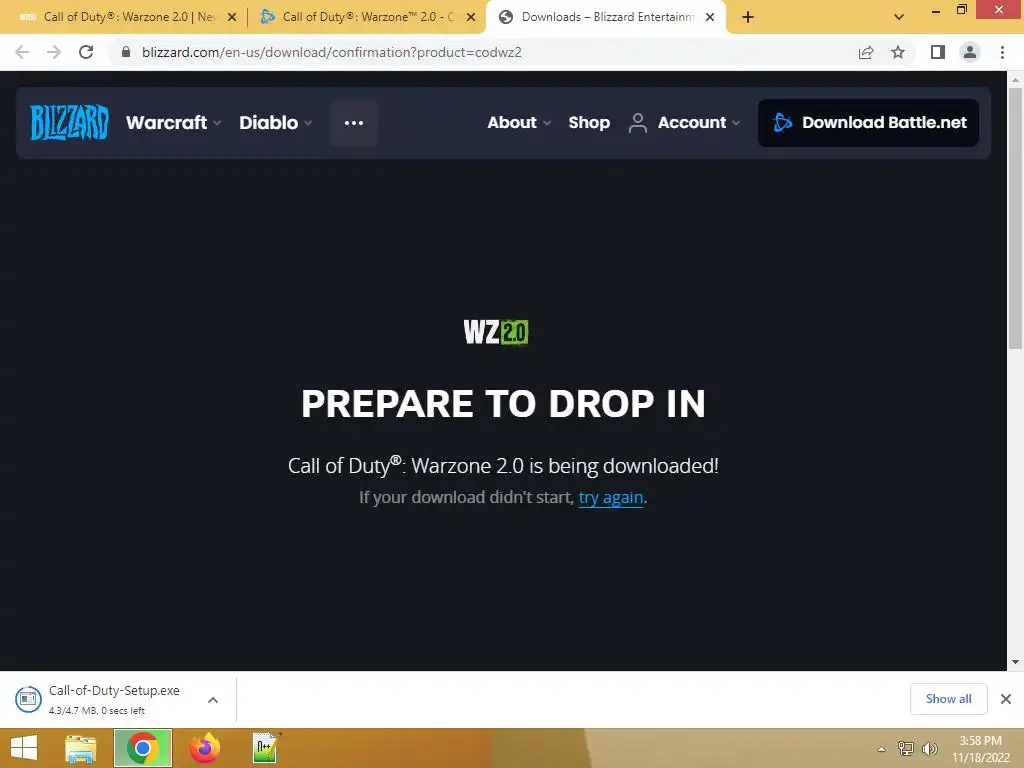The image size is (1024, 768).
Task: Click the address bar URL
Action: pyautogui.click(x=332, y=52)
